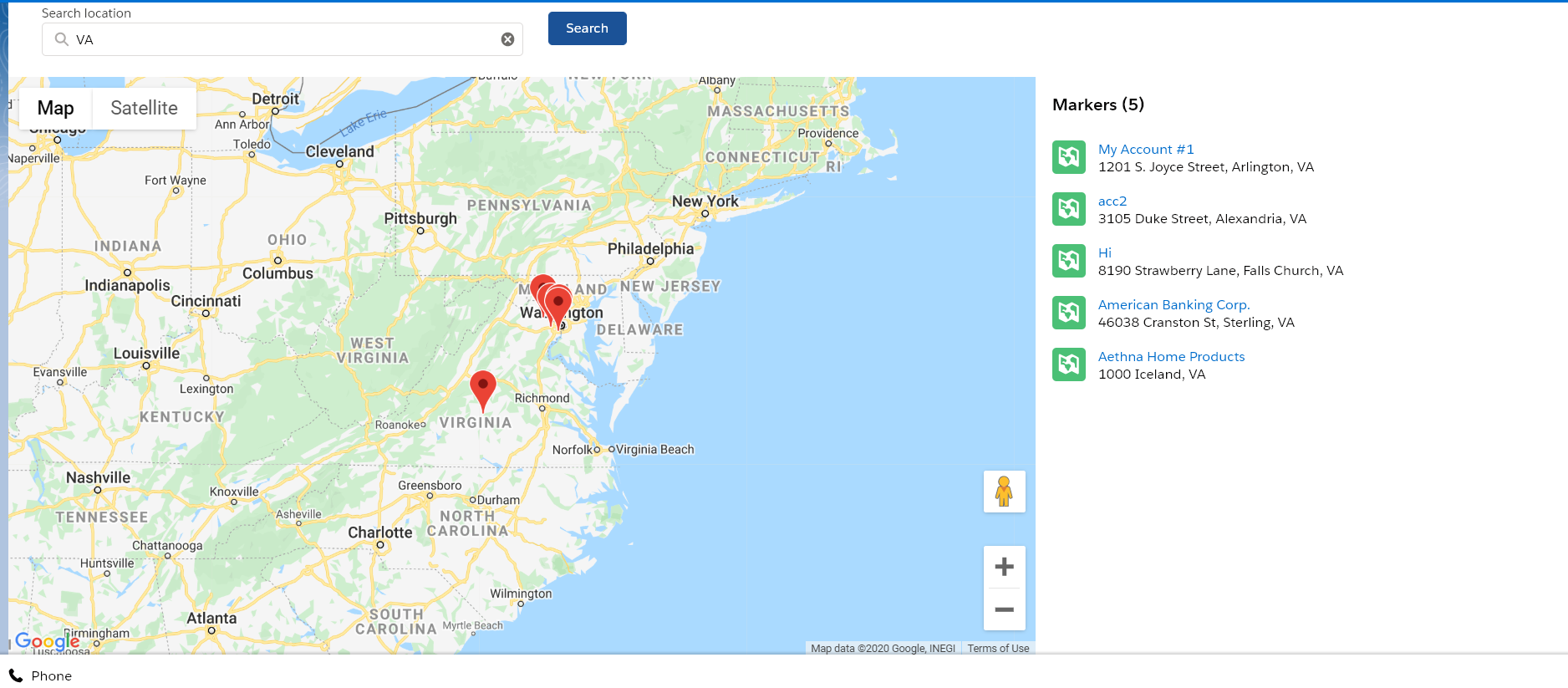Zoom out on the map

pyautogui.click(x=1004, y=609)
